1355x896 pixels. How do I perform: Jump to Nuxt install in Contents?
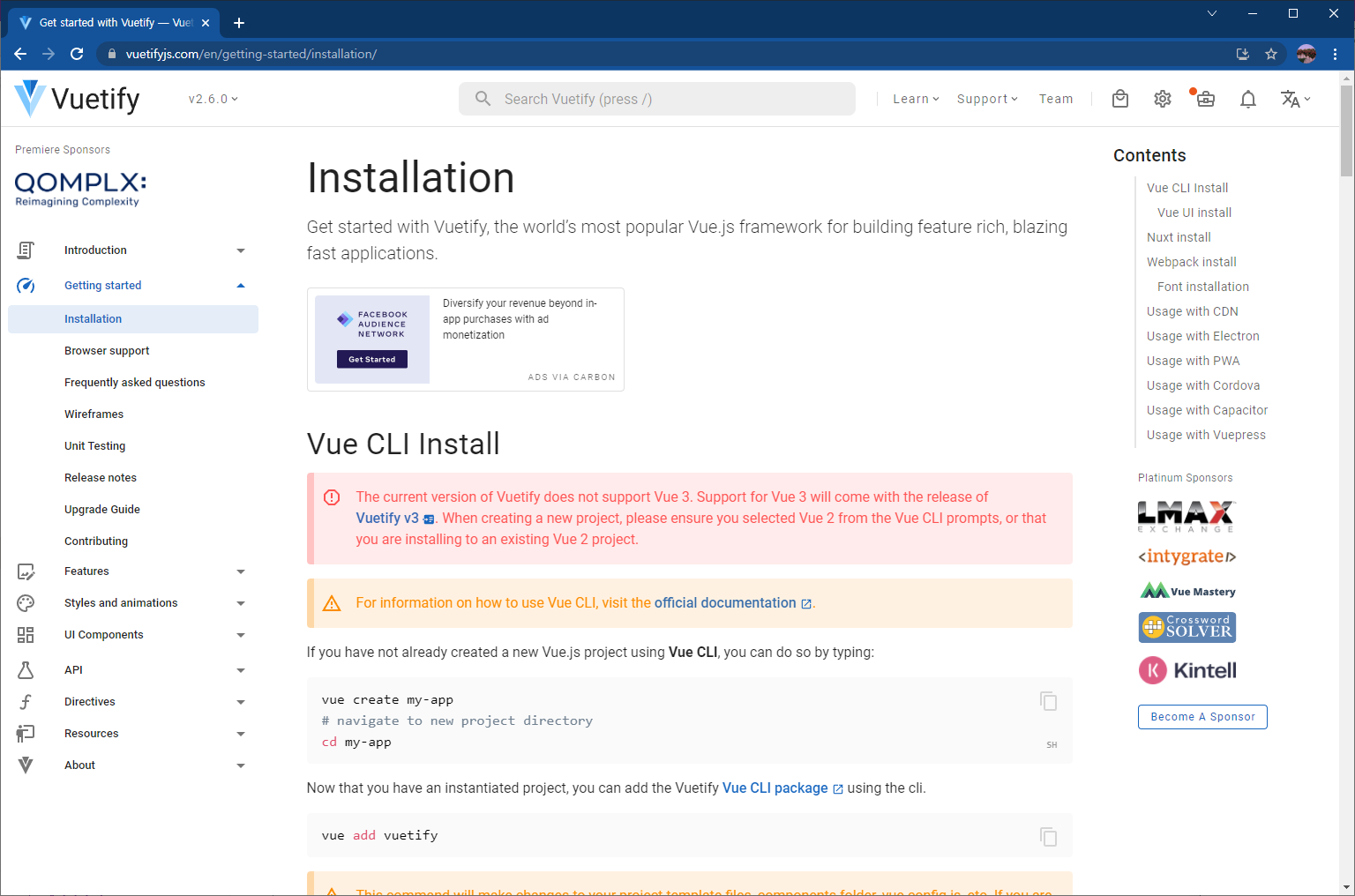[x=1179, y=237]
